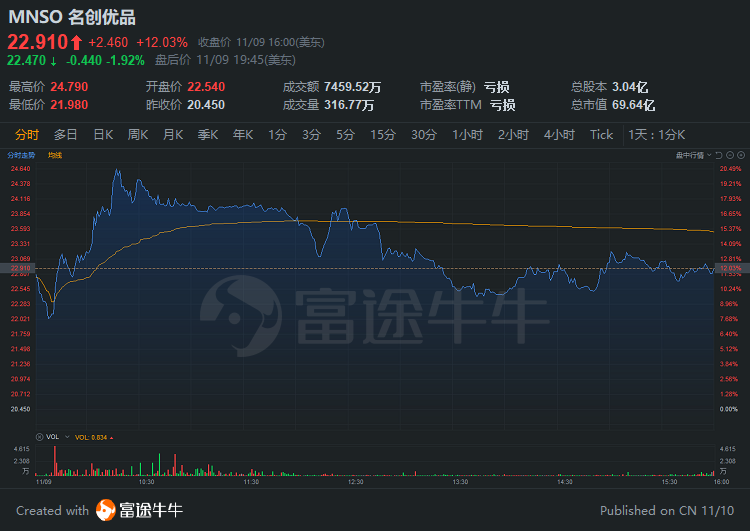
Task: Switch to the Tick tab
Action: (x=601, y=135)
